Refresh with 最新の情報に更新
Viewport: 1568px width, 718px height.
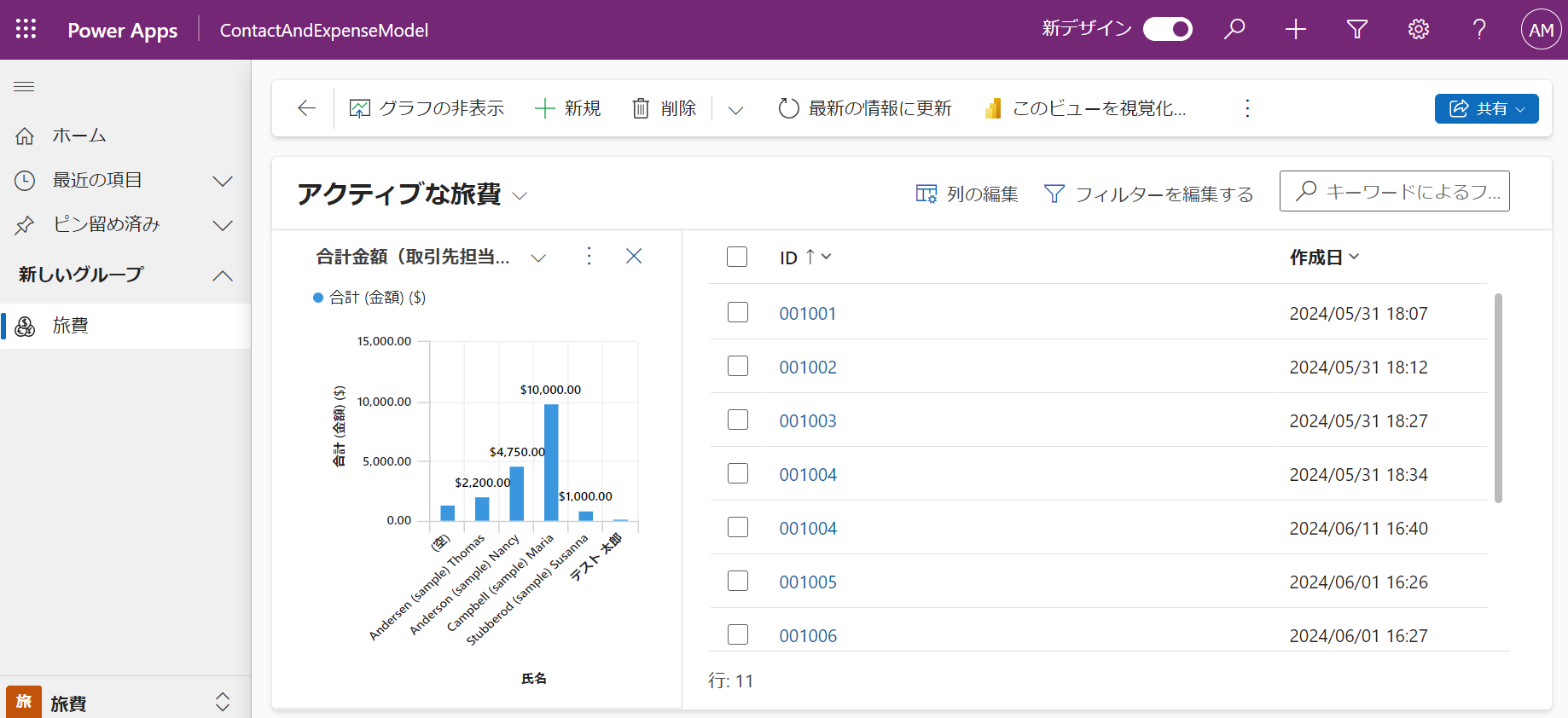tap(865, 108)
